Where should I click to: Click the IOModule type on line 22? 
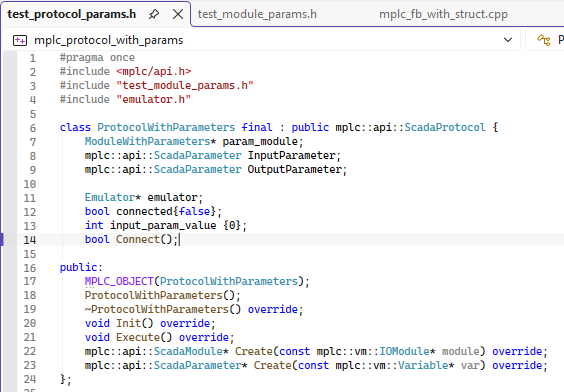pyautogui.click(x=404, y=351)
